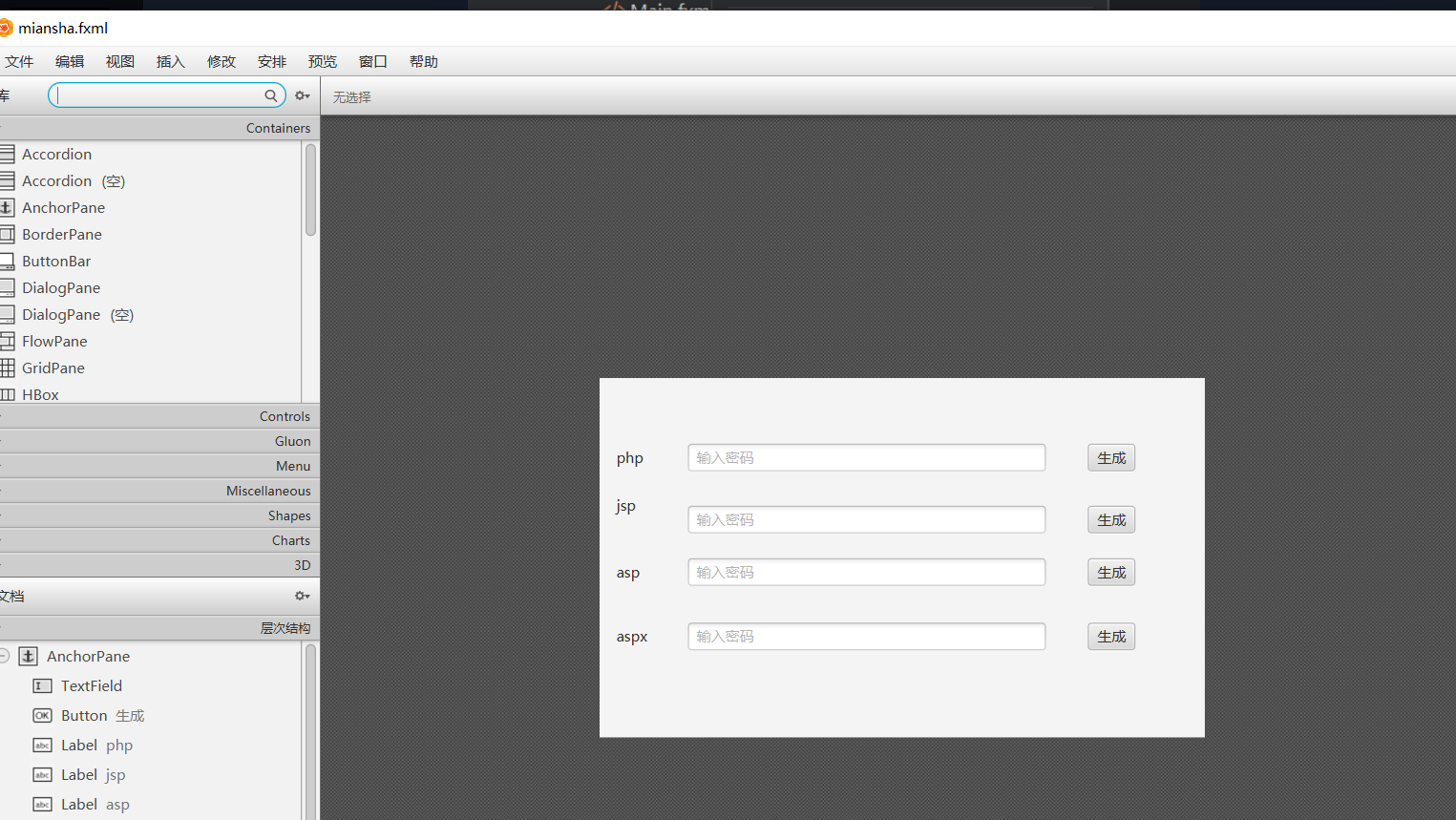Viewport: 1456px width, 820px height.
Task: Open the document panel gear menu
Action: pos(303,596)
